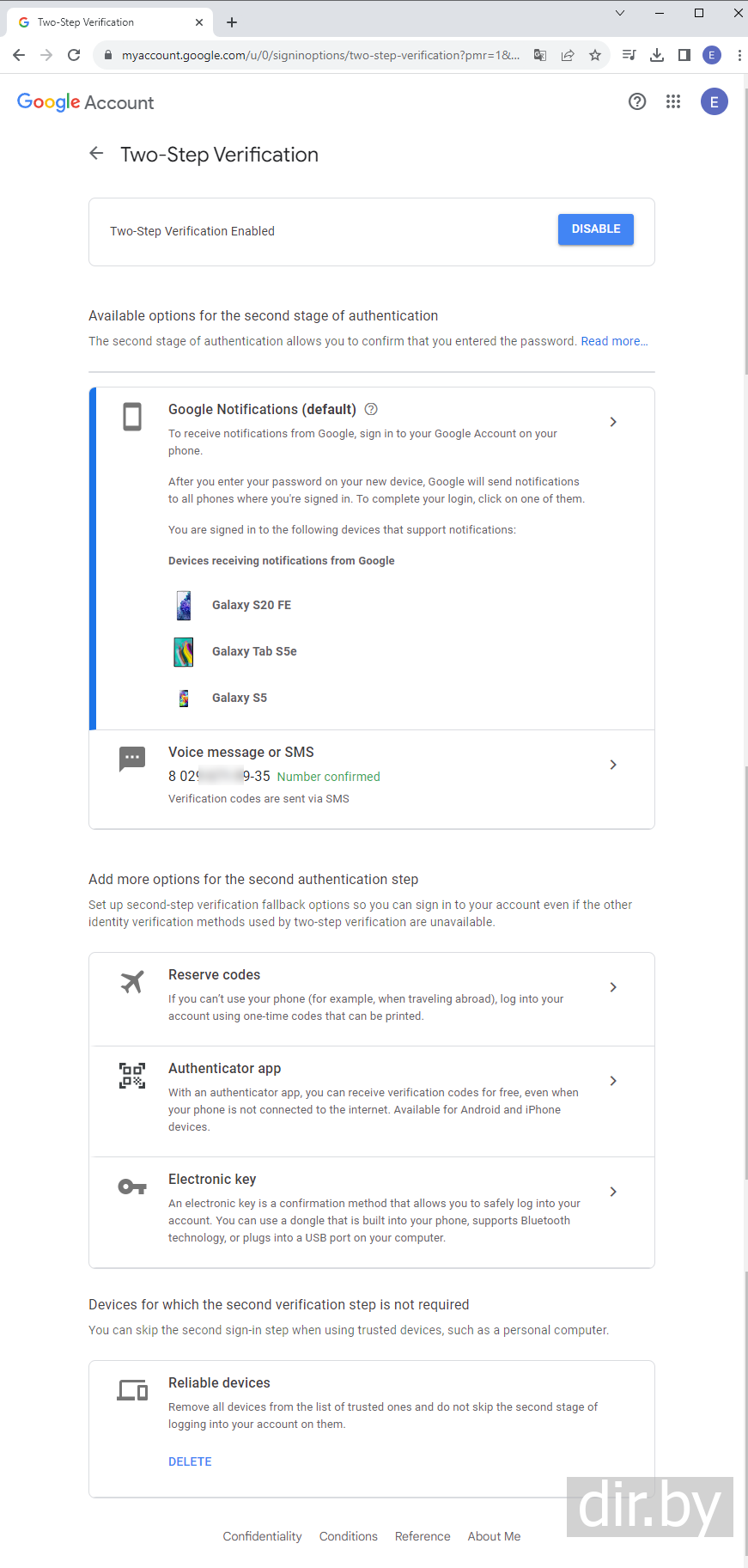Bookmark this page with the star icon

(x=595, y=56)
